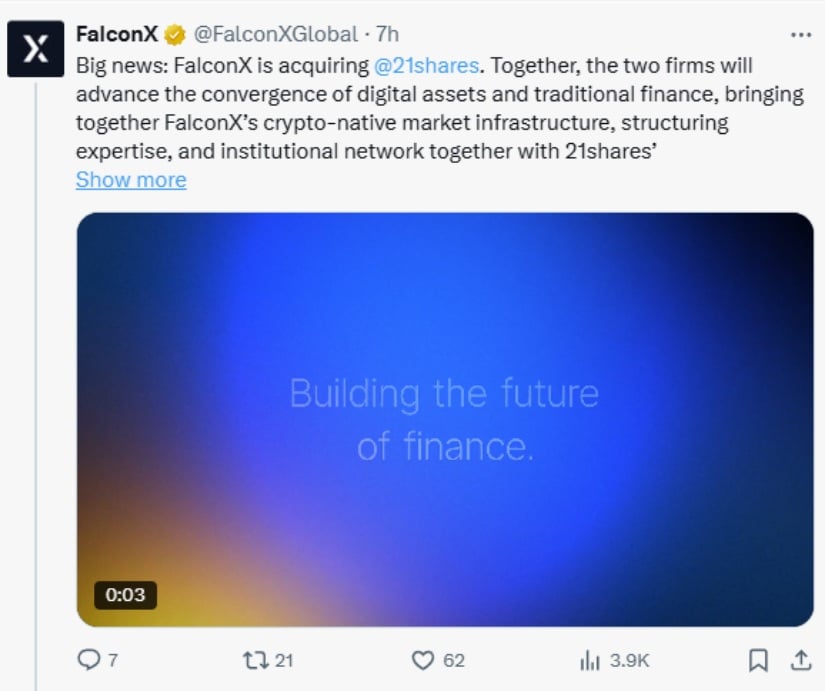Click the reply count 7
The width and height of the screenshot is (825, 691).
coord(112,660)
